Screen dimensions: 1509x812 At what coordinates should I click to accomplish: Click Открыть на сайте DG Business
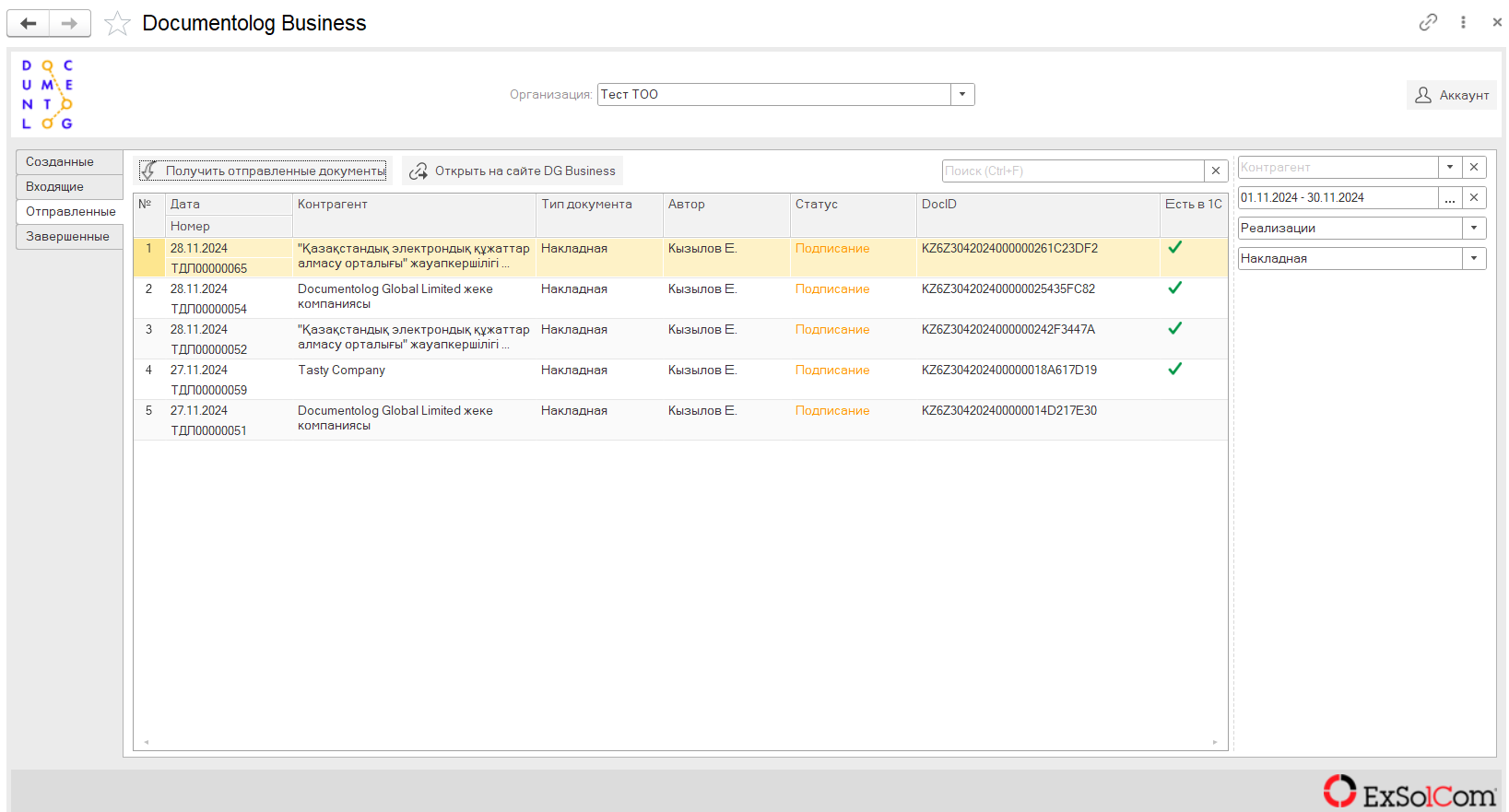513,171
